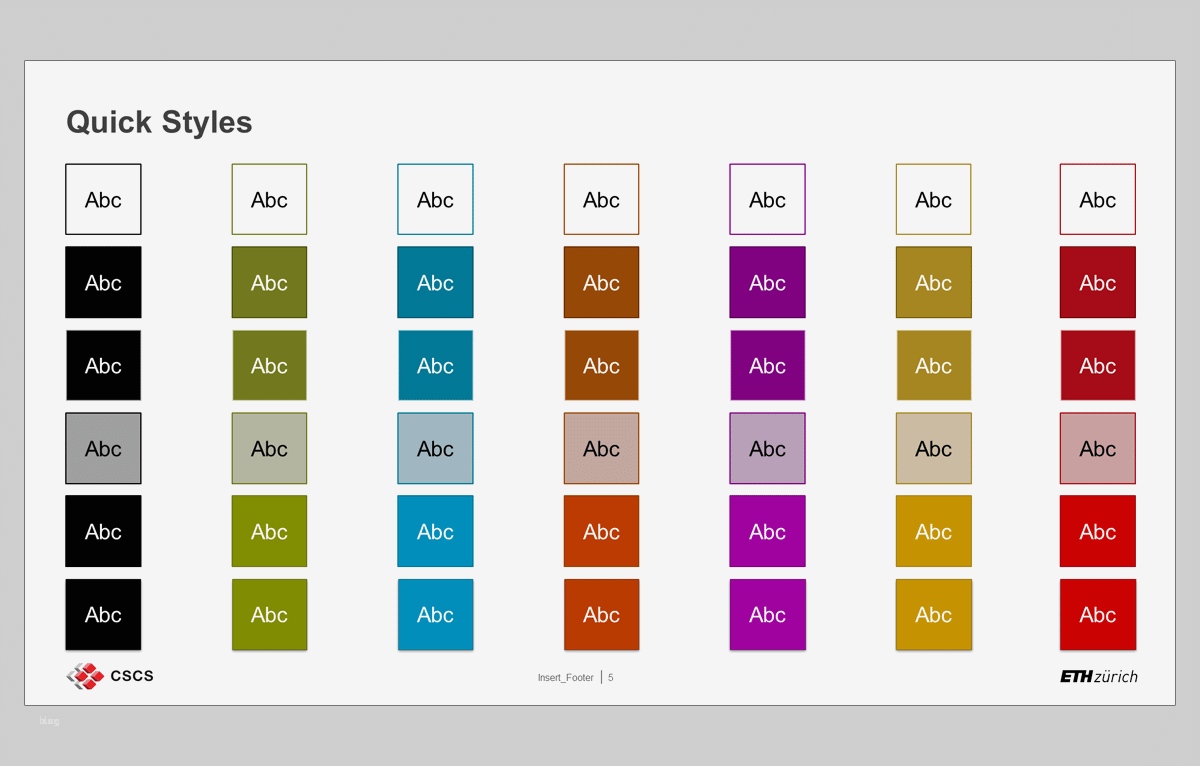
Task: Select the dark purple Abc swatch in second row
Action: [767, 282]
